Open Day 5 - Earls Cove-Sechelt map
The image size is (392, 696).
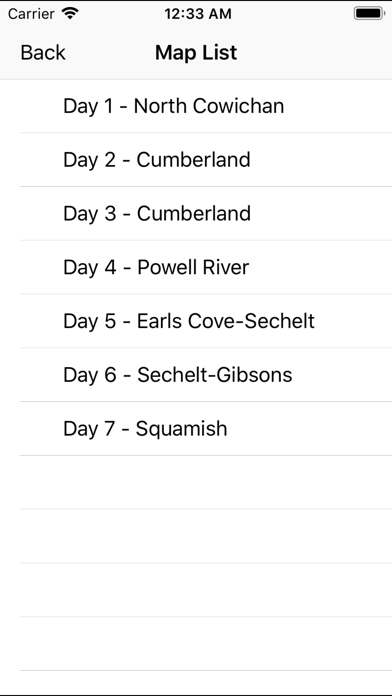point(196,321)
